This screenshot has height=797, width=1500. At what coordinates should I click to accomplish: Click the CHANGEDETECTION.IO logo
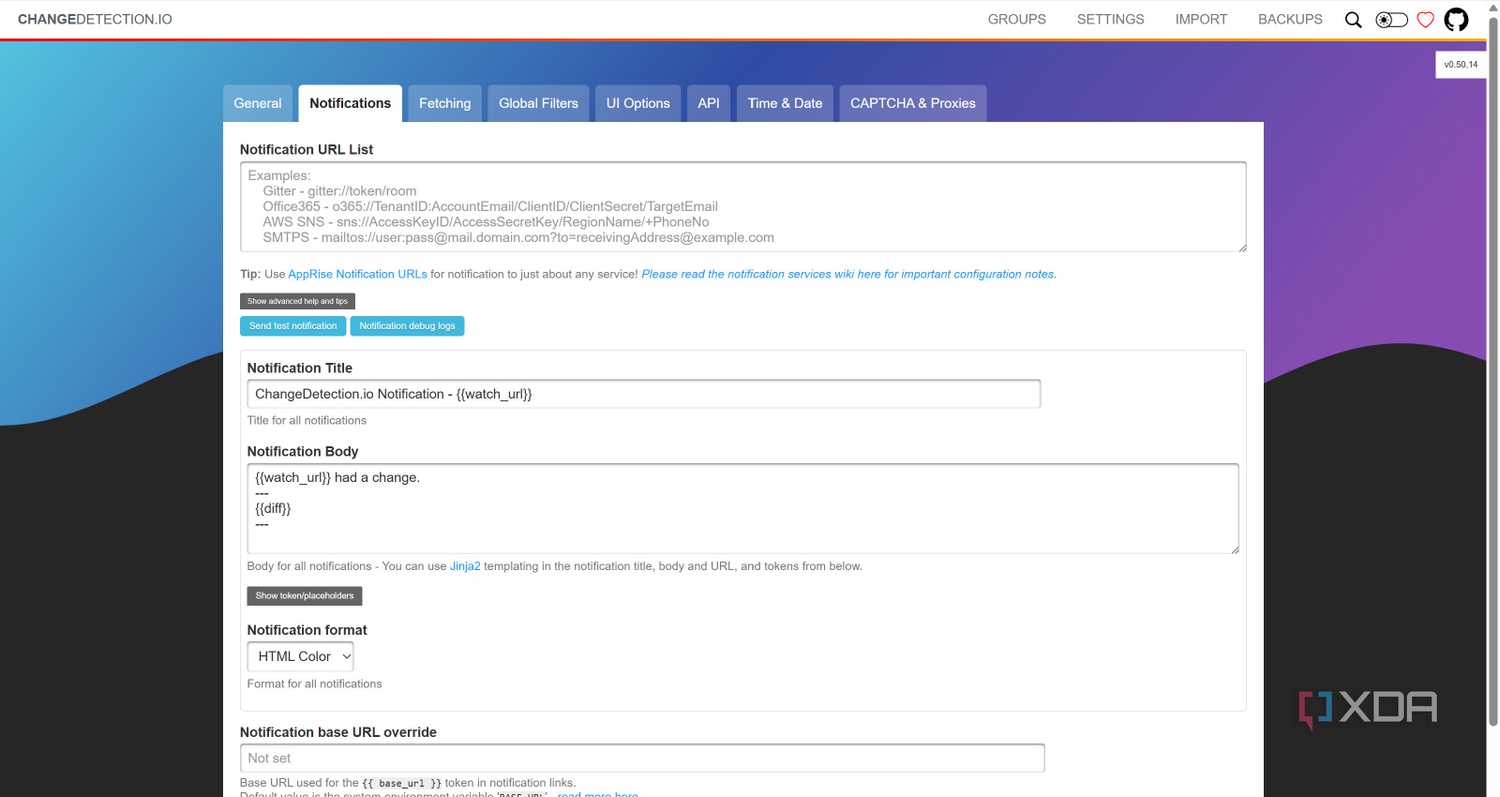click(95, 19)
